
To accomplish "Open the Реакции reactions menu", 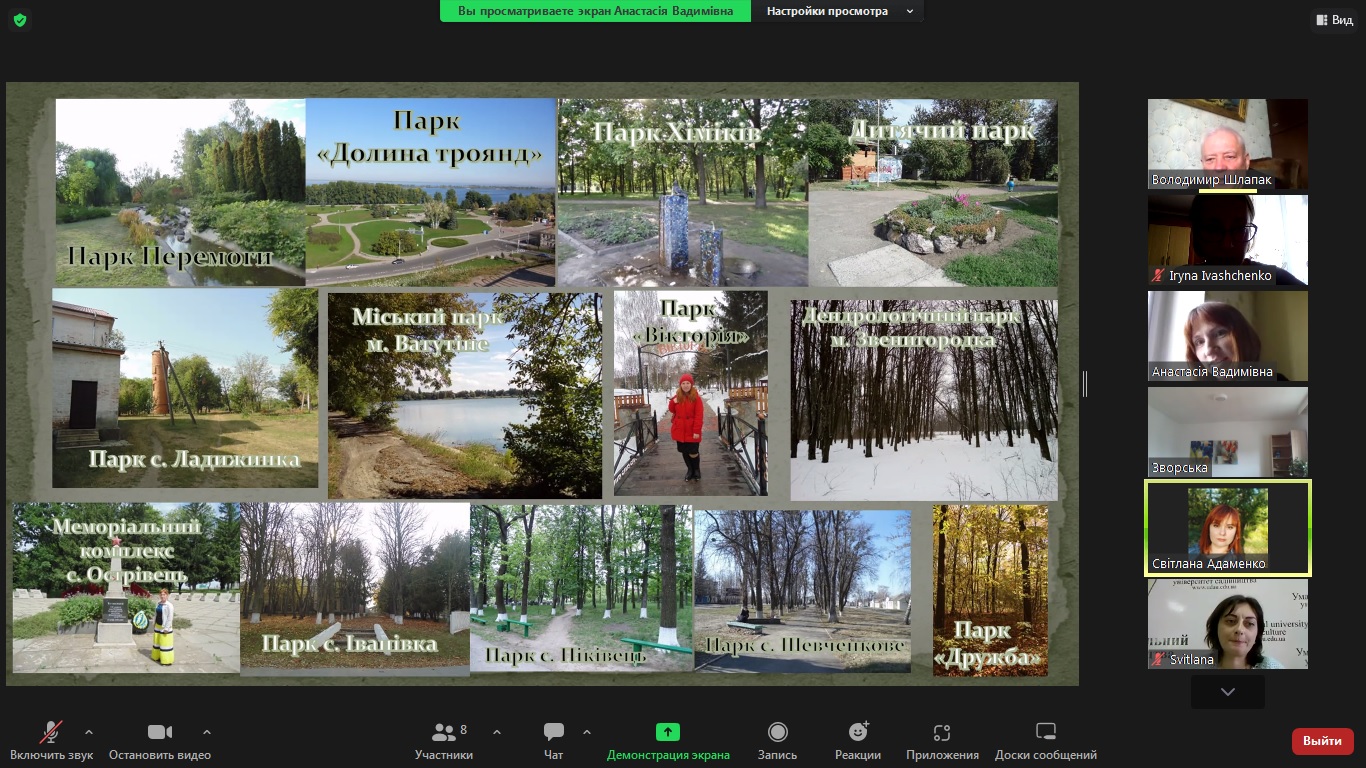I will [x=858, y=741].
